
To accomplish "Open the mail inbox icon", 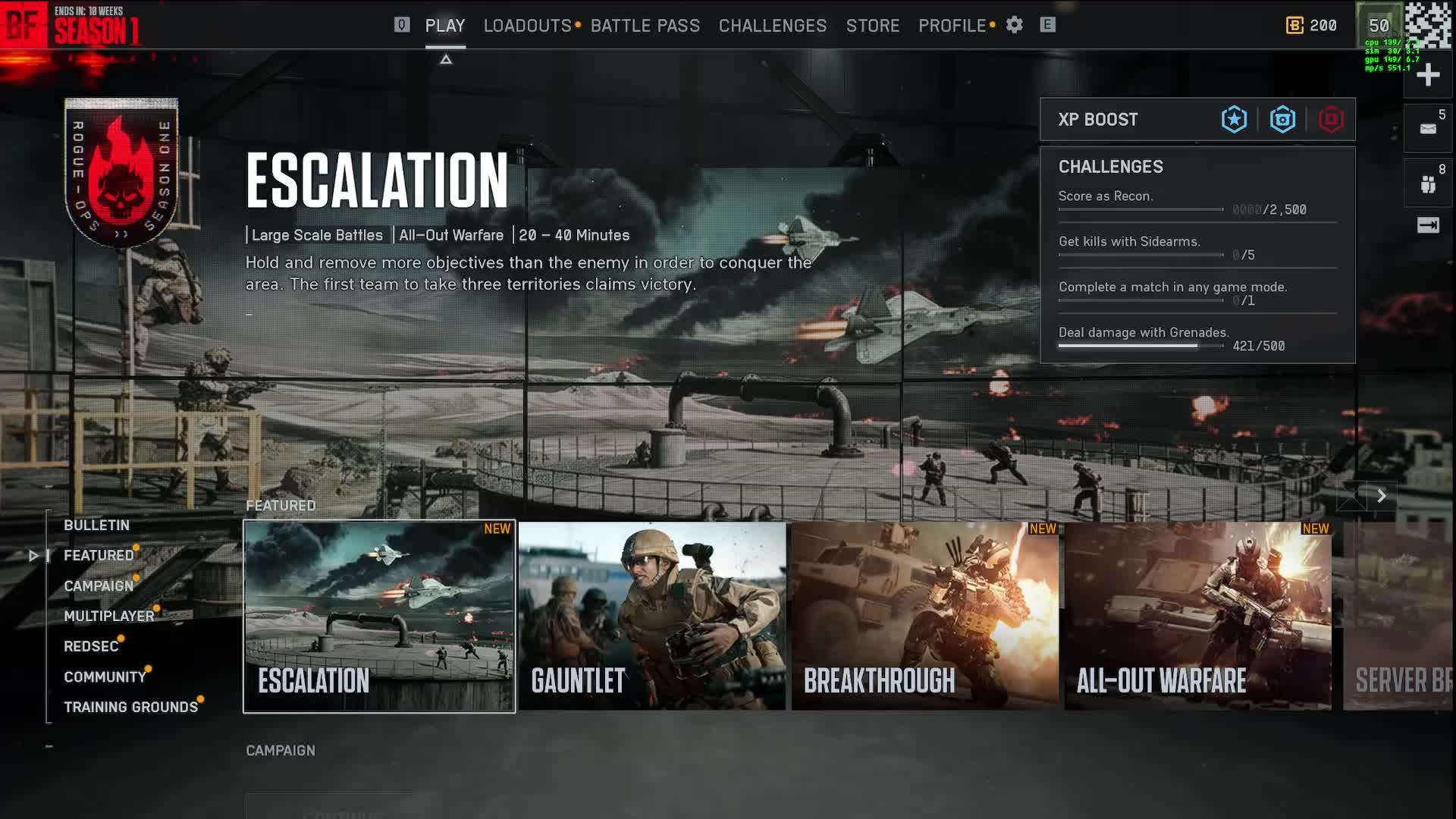I will [x=1428, y=129].
